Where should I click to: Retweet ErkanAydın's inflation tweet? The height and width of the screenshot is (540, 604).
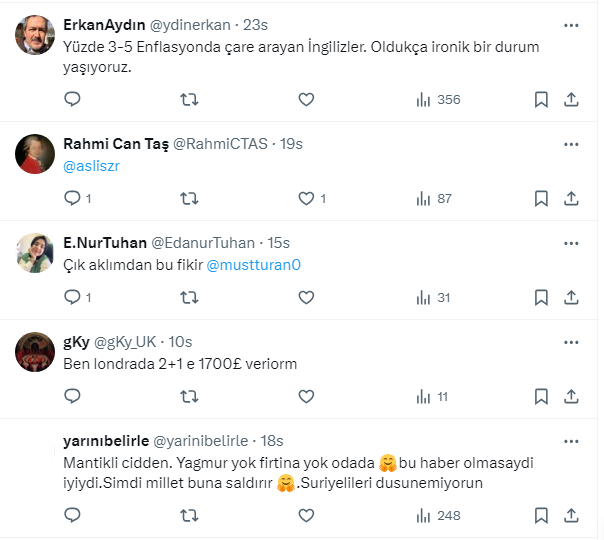click(188, 99)
